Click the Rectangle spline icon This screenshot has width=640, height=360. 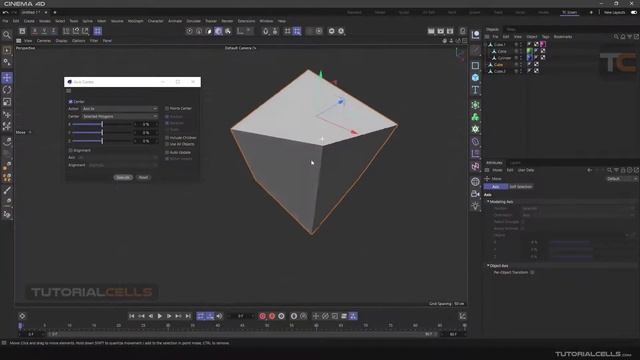pos(475,65)
